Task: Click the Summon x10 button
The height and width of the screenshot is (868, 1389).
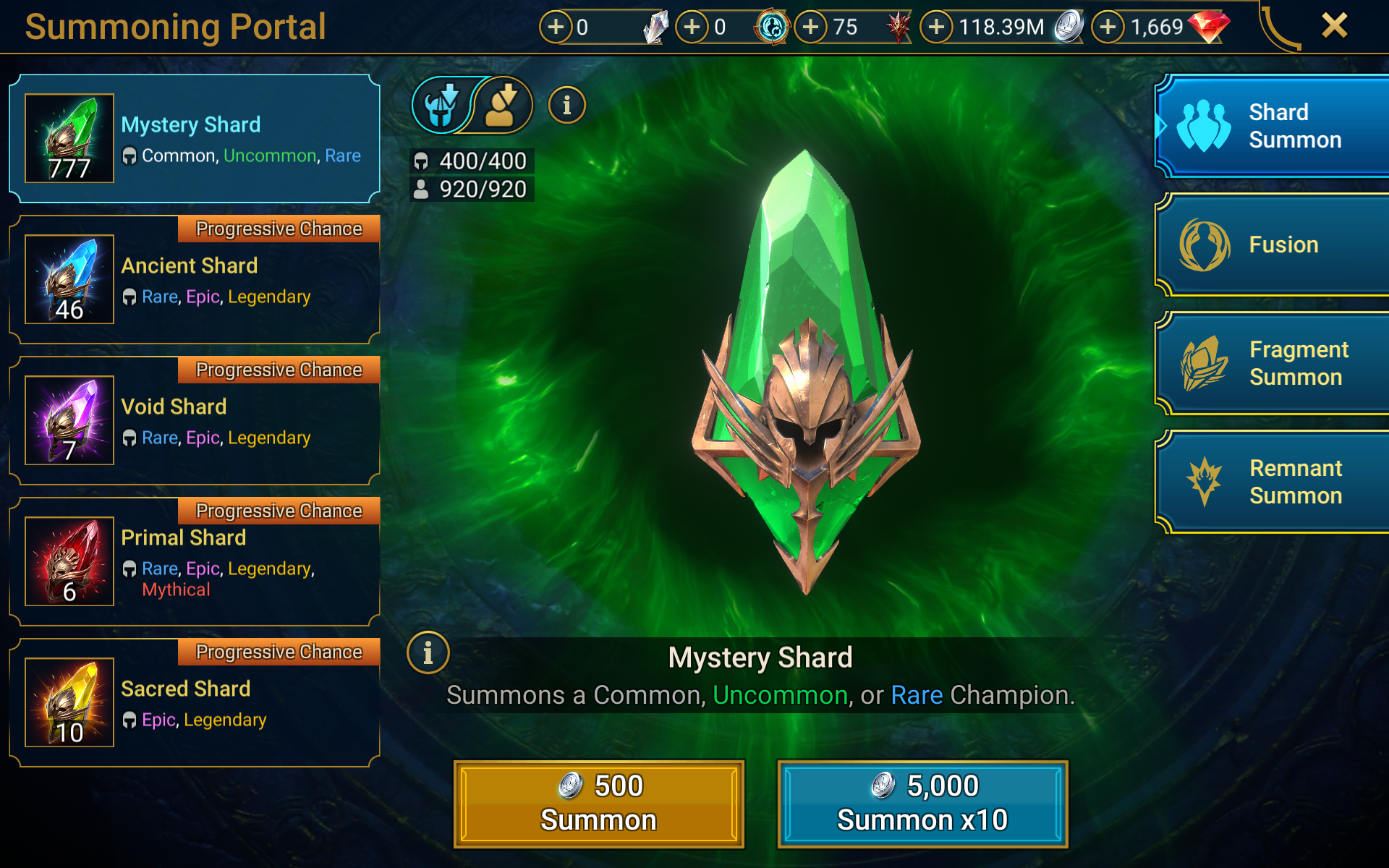Action: click(922, 804)
